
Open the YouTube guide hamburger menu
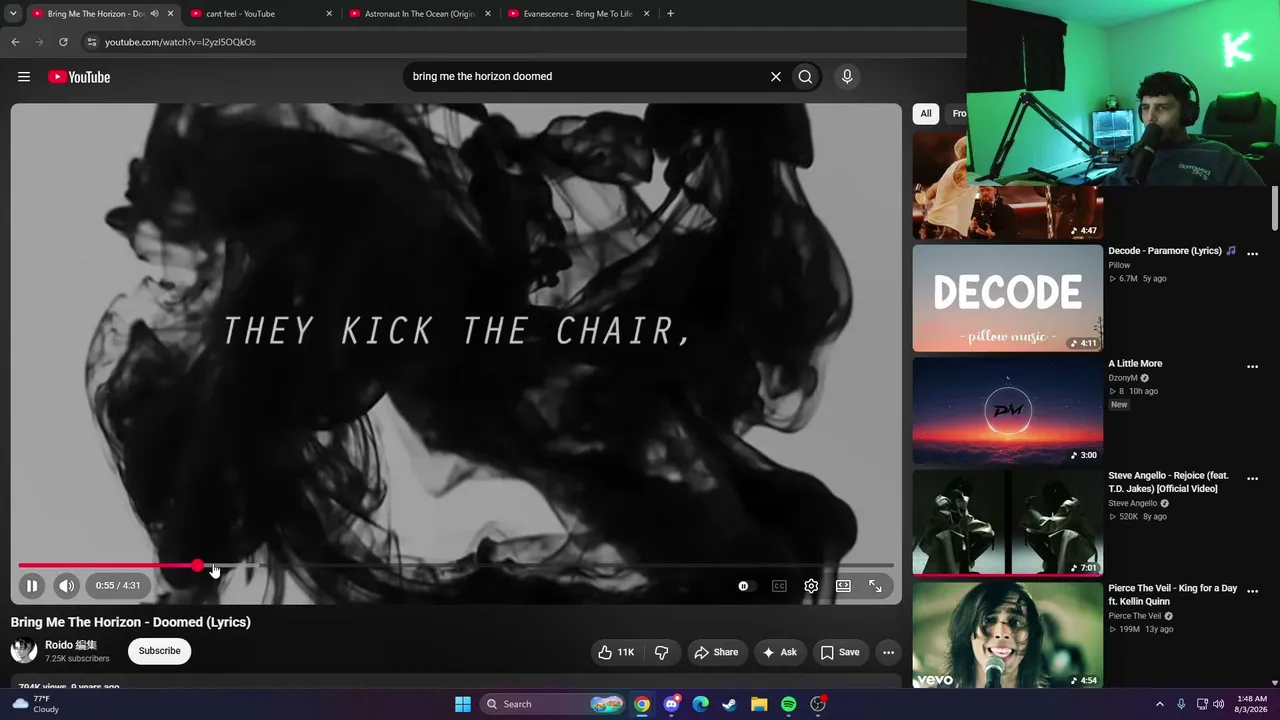[24, 77]
